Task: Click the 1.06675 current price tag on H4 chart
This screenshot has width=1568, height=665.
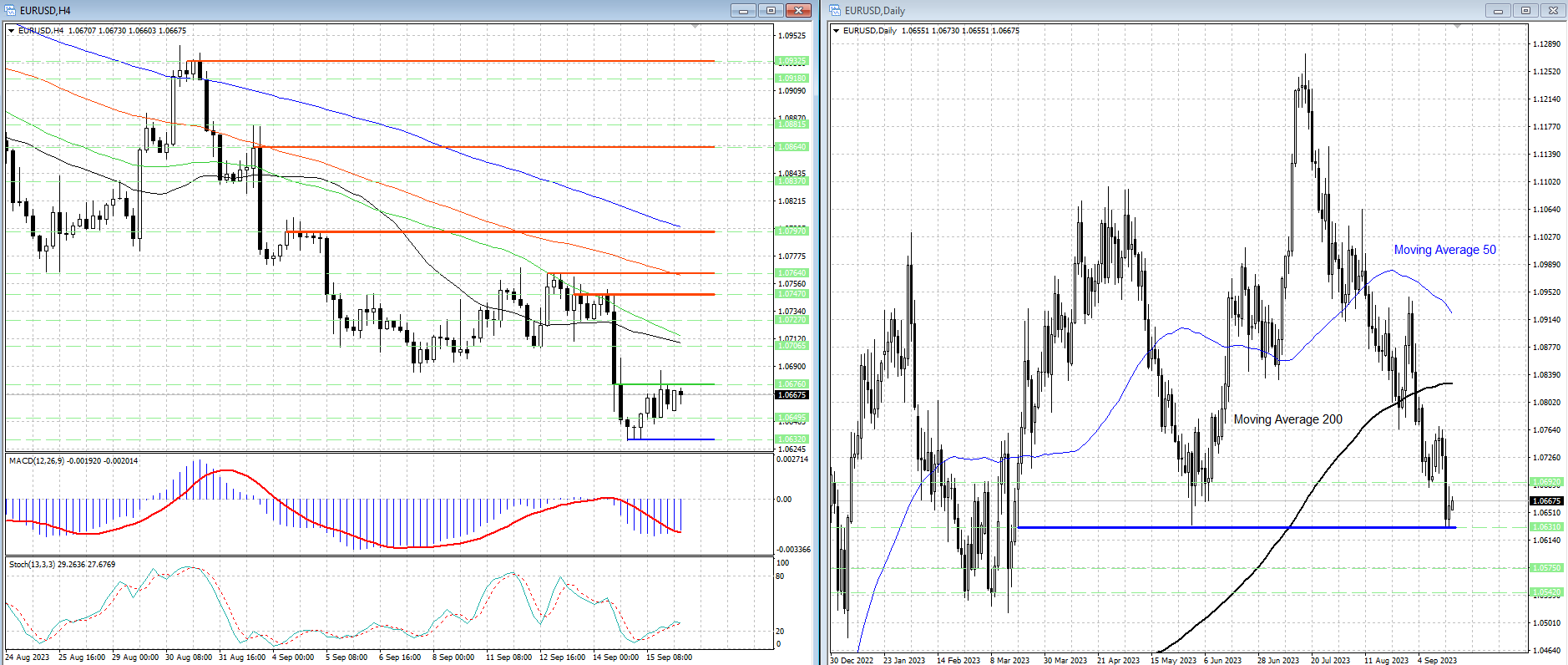Action: [792, 394]
